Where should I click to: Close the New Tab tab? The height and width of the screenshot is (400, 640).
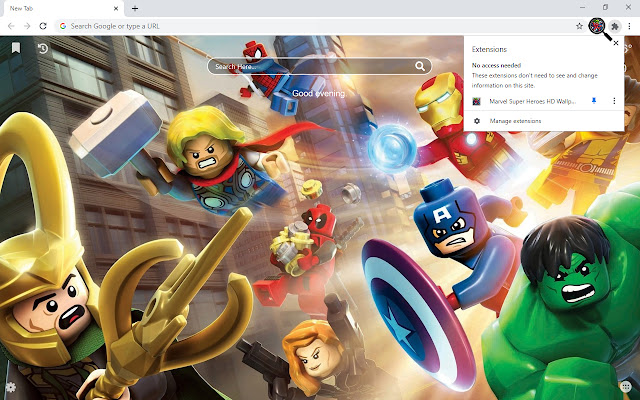tap(116, 9)
